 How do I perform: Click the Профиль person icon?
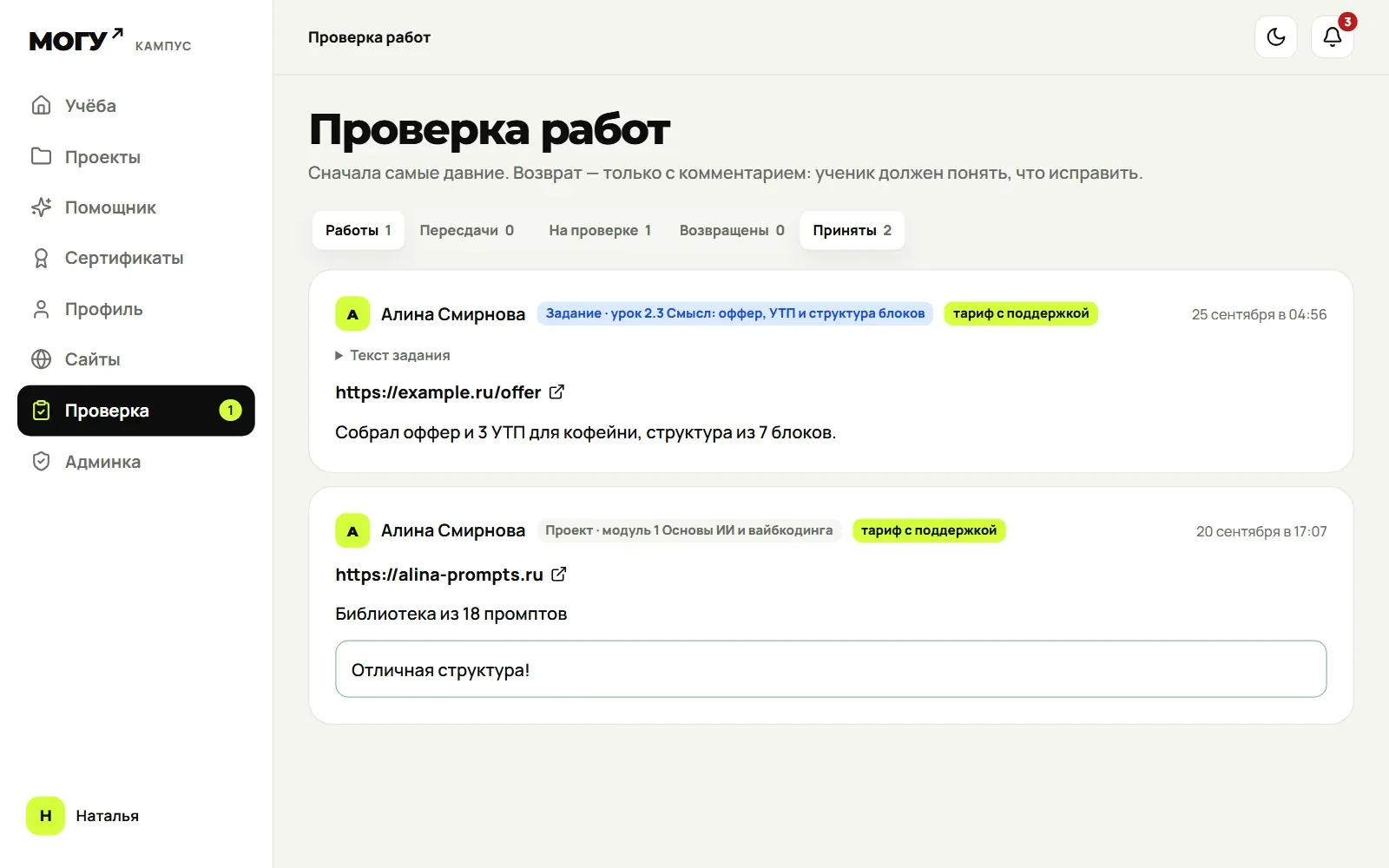tap(41, 309)
